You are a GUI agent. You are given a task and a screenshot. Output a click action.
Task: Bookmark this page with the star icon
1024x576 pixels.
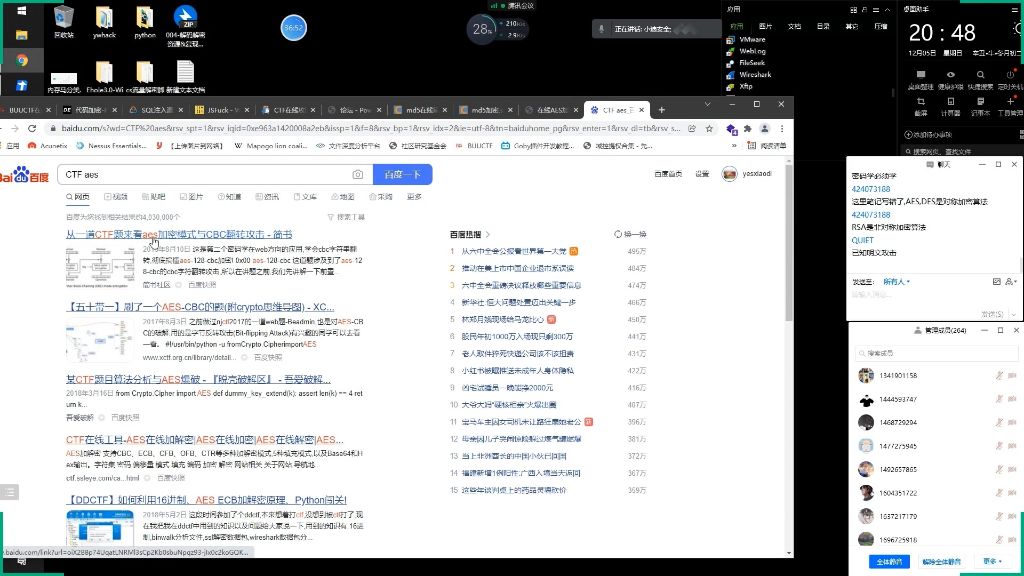click(x=709, y=129)
